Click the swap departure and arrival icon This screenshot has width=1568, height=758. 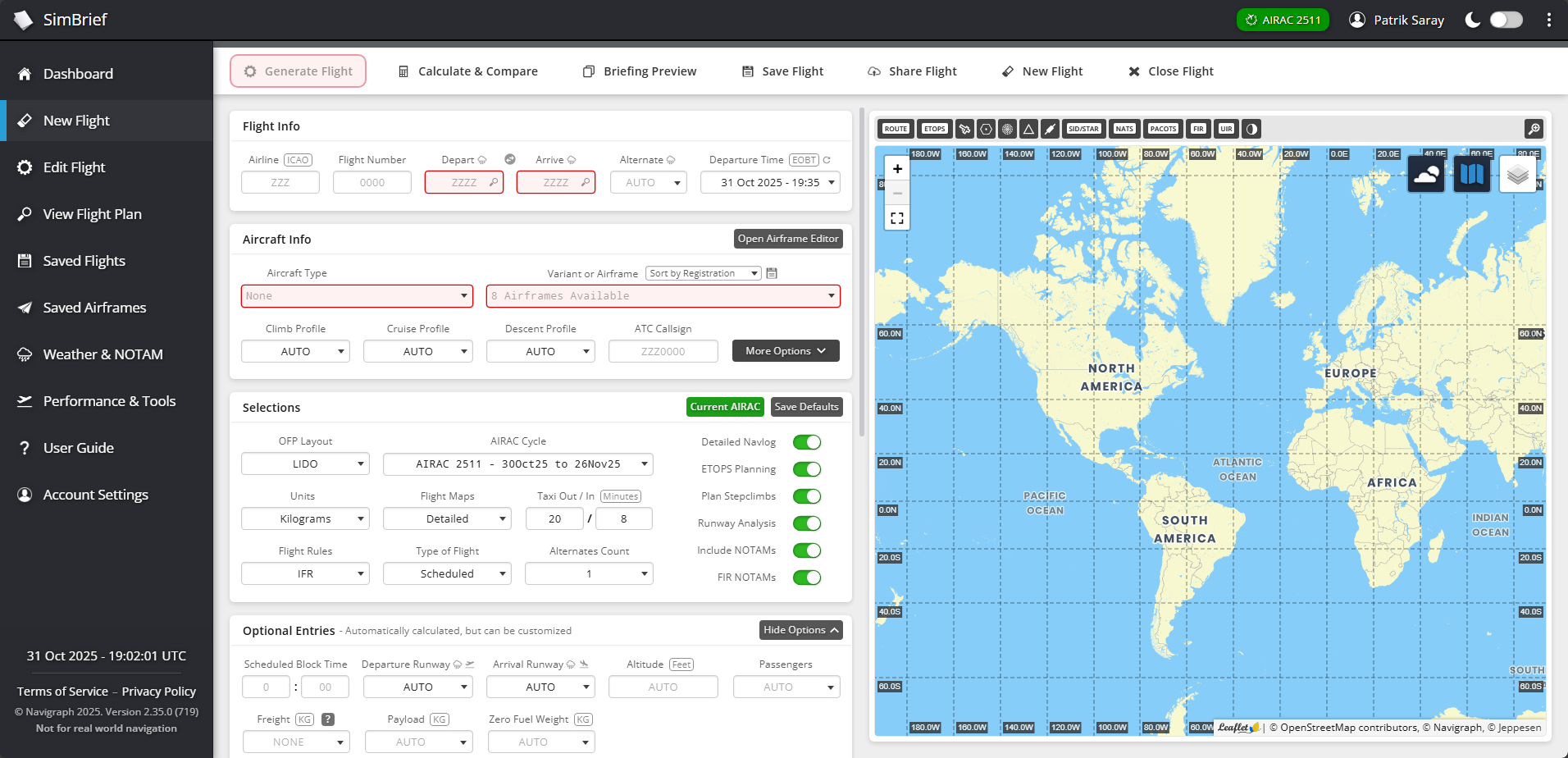509,159
